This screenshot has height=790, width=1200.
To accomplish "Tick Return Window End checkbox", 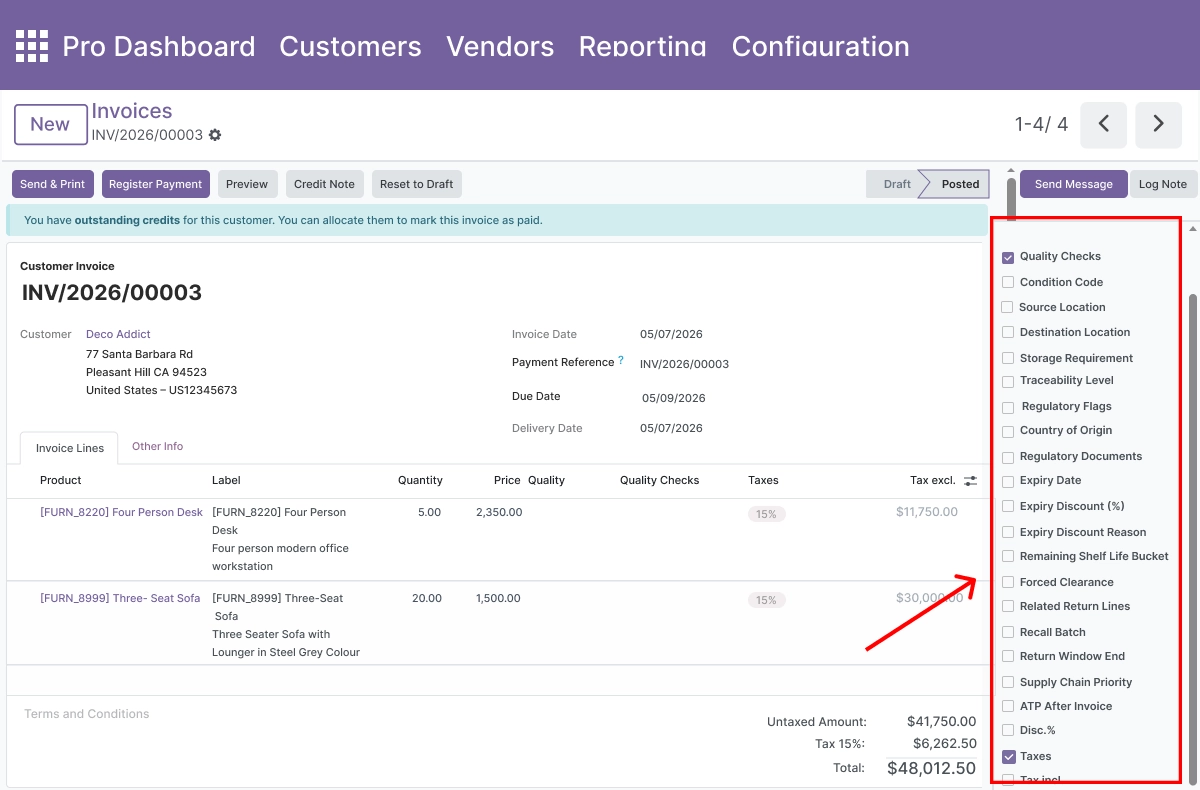I will point(1008,657).
